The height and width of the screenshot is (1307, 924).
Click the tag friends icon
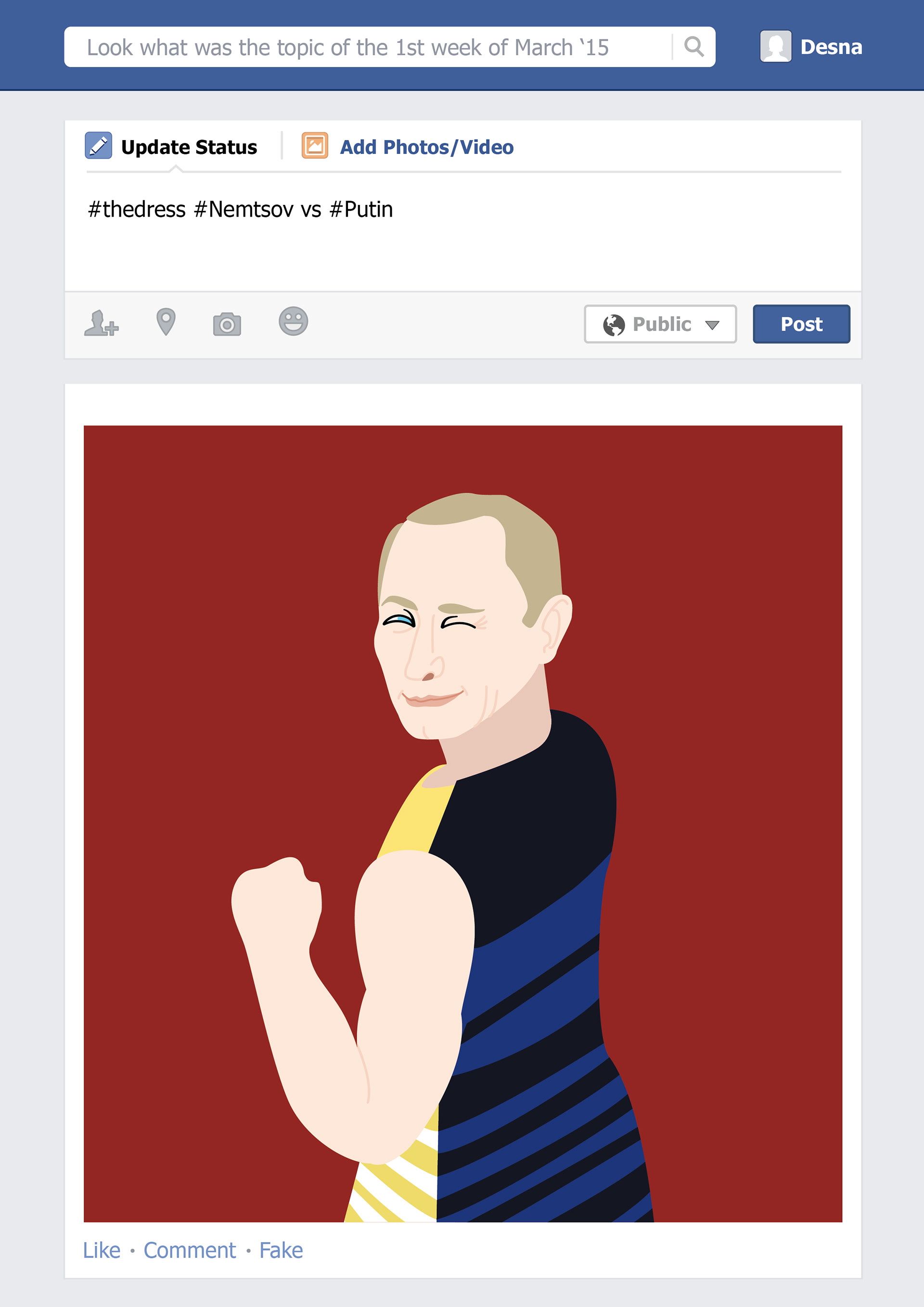click(x=102, y=323)
